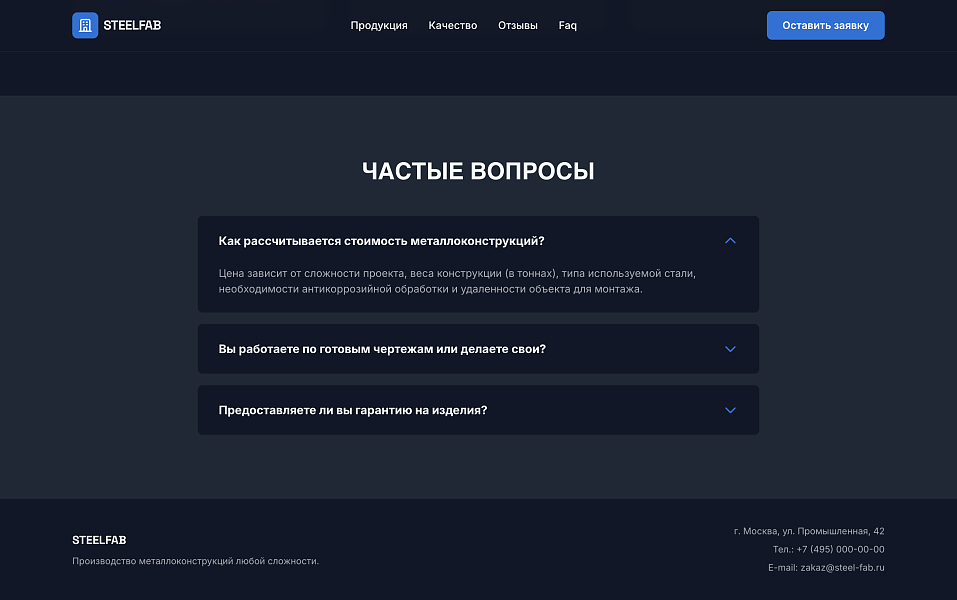Toggle the 'Как рассчитывается стоимость металлоконструкций?' question title
This screenshot has width=957, height=600.
381,241
